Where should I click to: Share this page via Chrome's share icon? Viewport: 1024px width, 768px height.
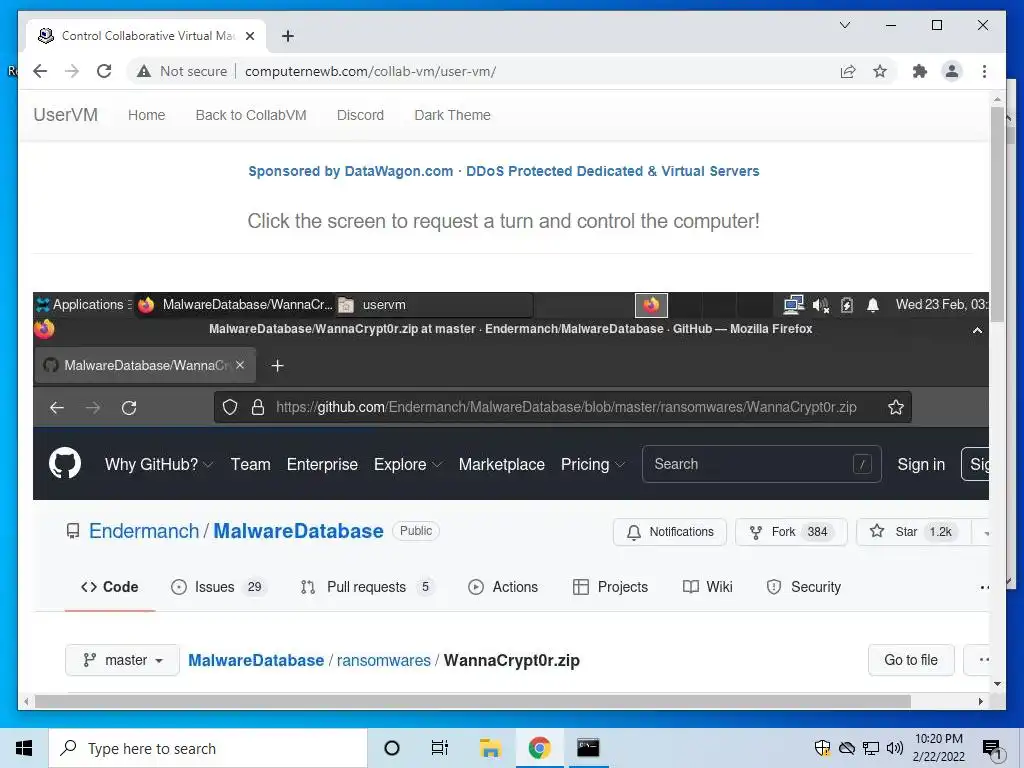[x=848, y=71]
